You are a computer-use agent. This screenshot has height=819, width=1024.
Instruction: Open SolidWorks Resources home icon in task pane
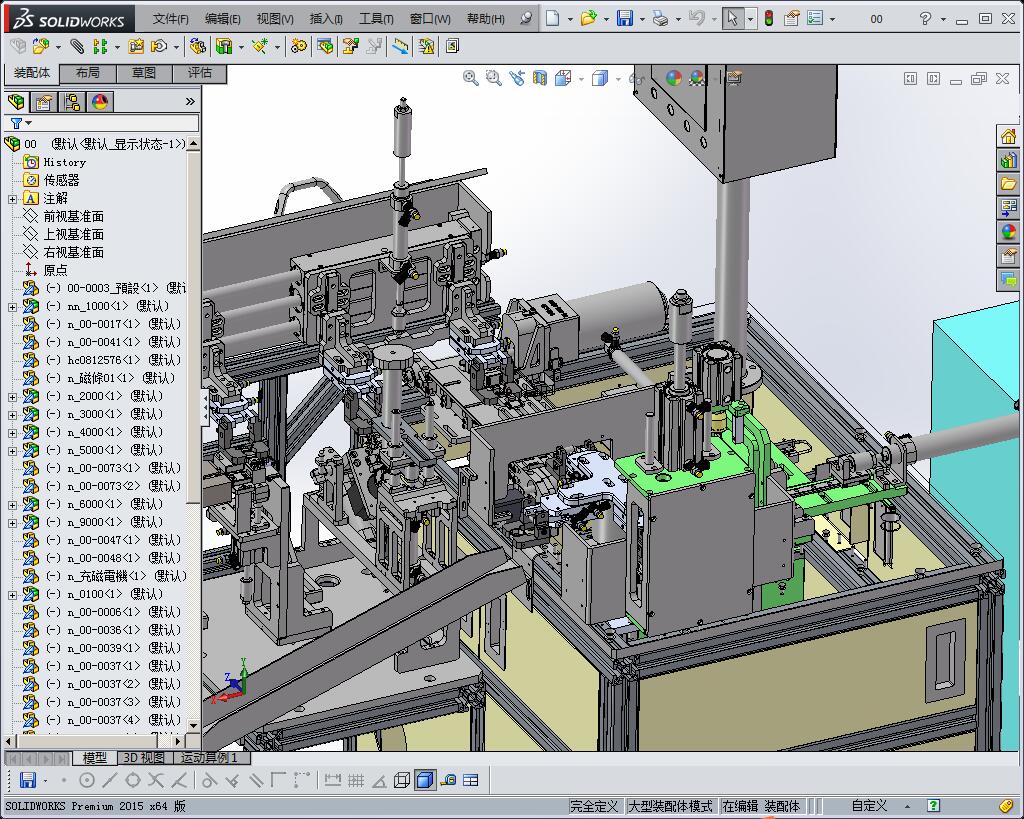tap(1008, 136)
